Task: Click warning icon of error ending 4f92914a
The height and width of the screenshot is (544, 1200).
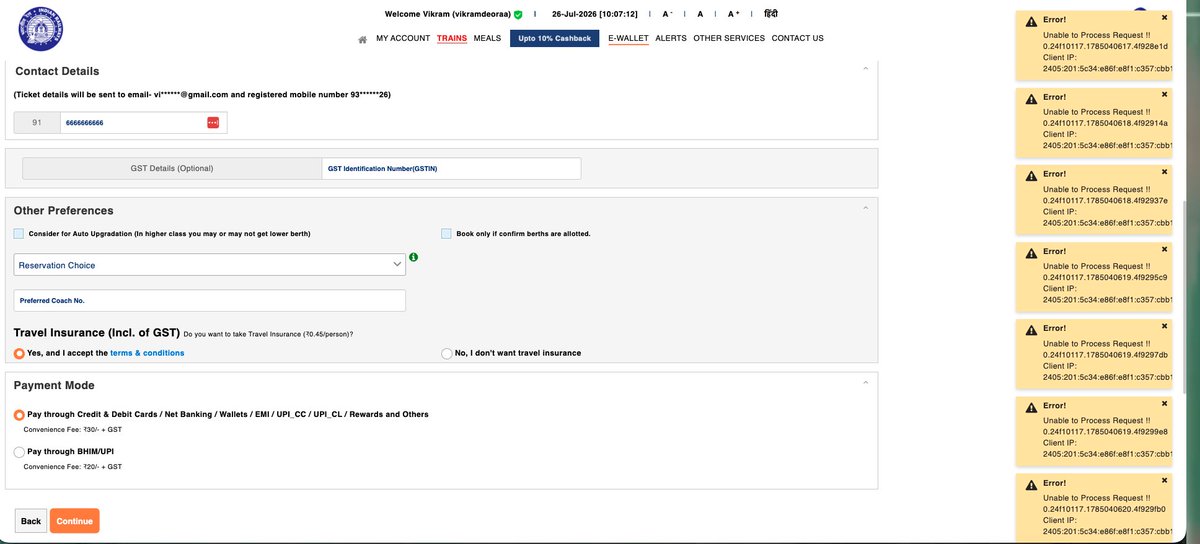Action: [1029, 97]
